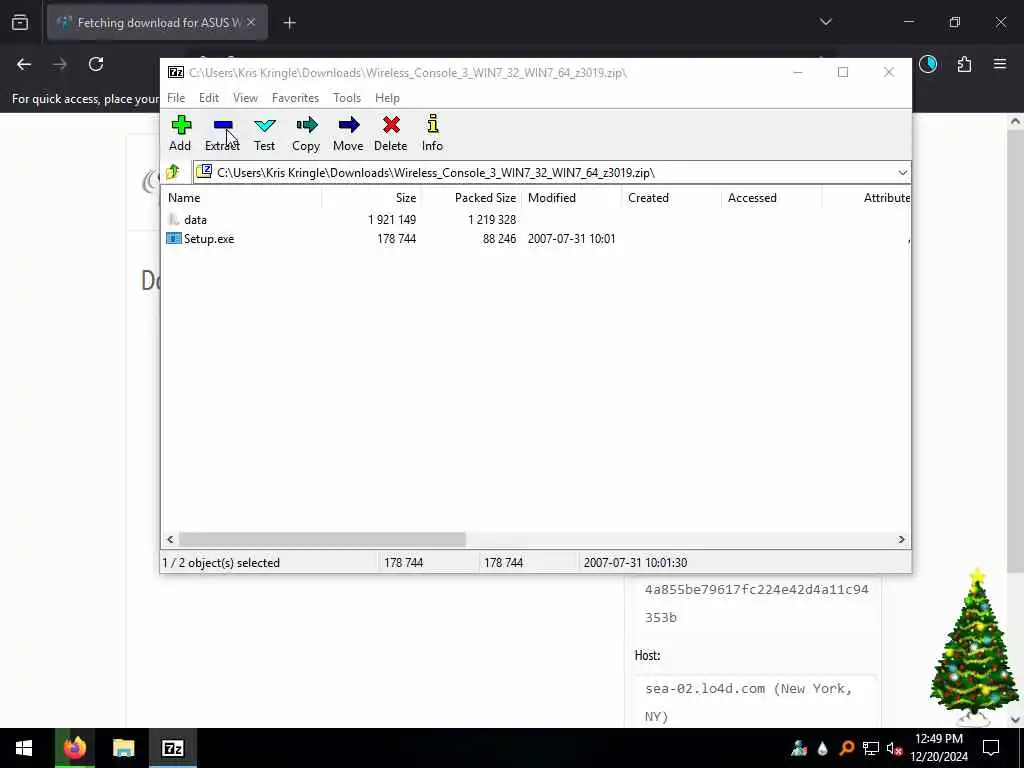1024x768 pixels.
Task: Switch to Firefox in the taskbar
Action: (x=74, y=748)
